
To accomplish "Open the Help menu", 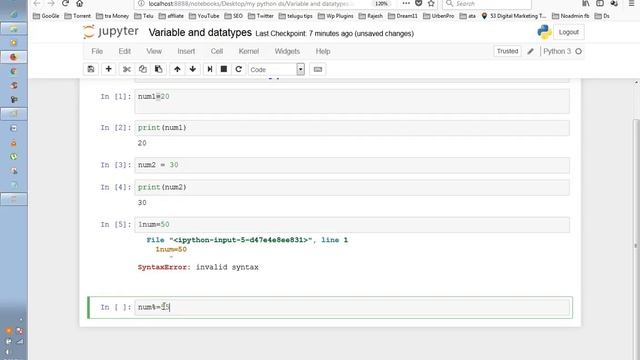I will coord(323,51).
